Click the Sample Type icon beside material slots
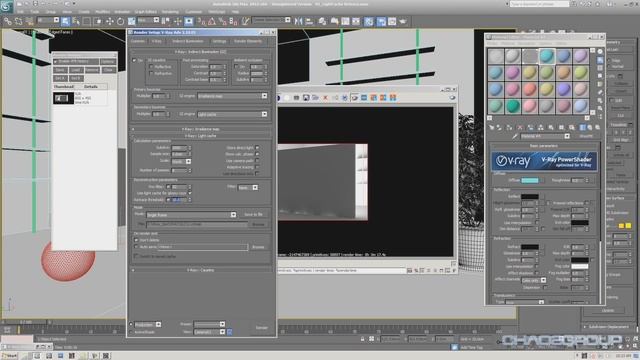This screenshot has width=640, height=360. tap(600, 51)
